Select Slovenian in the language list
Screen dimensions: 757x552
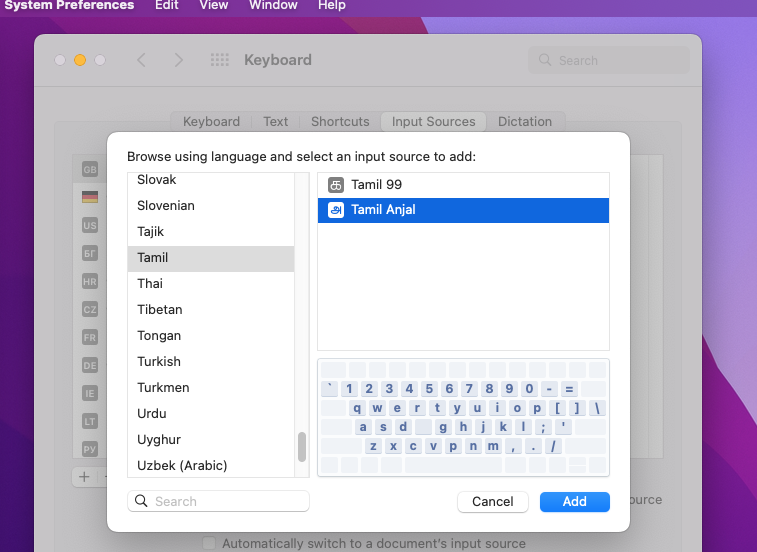coord(211,206)
